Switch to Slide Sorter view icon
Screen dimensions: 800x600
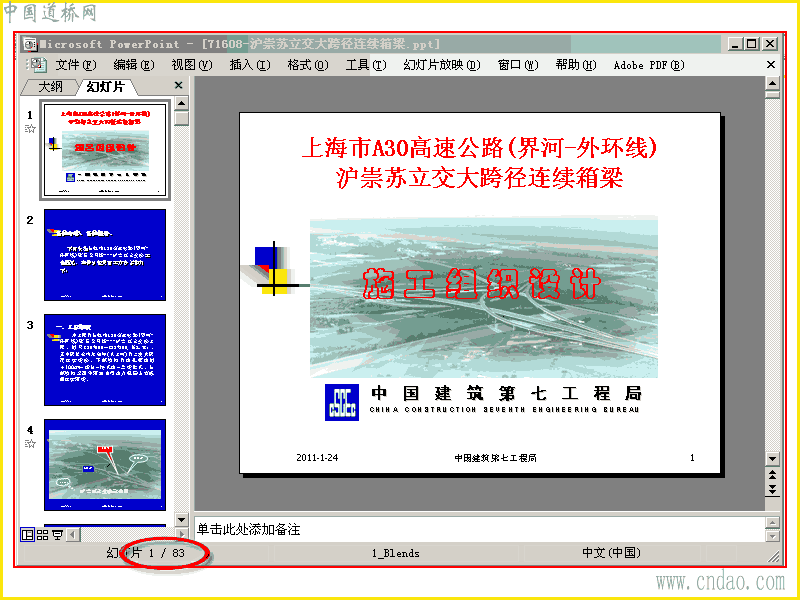(x=42, y=534)
